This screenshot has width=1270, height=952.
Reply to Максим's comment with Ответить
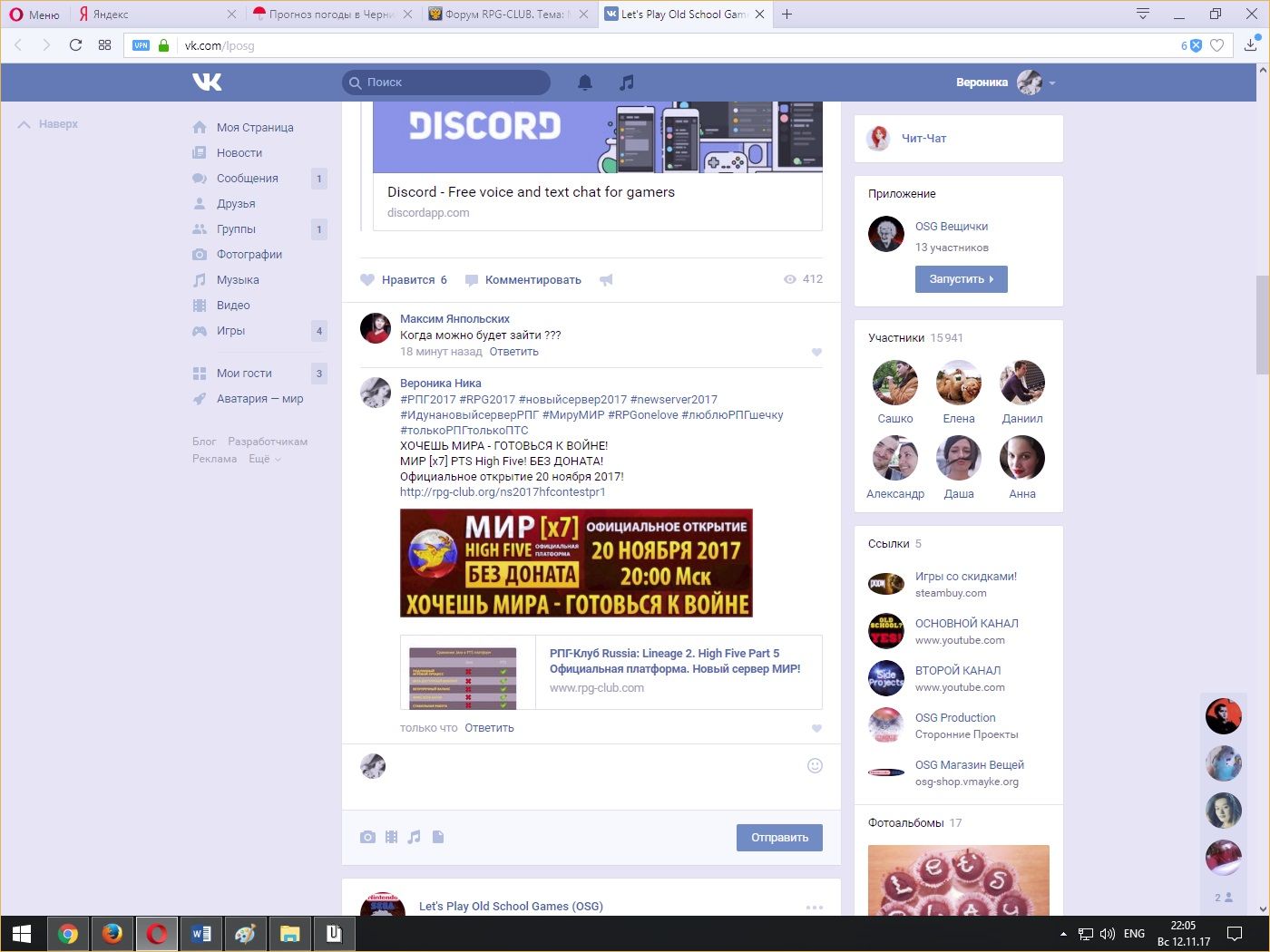[514, 352]
